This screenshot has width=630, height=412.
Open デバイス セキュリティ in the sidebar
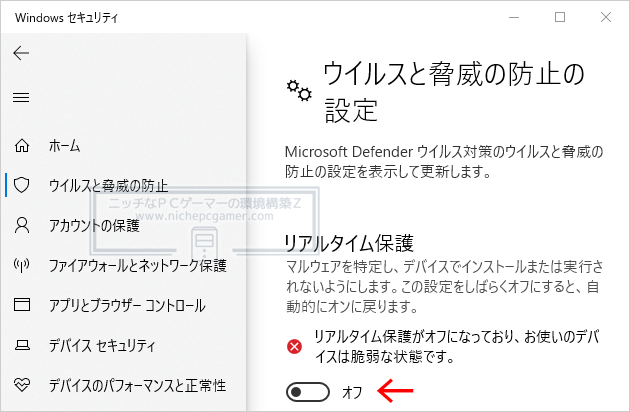[x=102, y=345]
